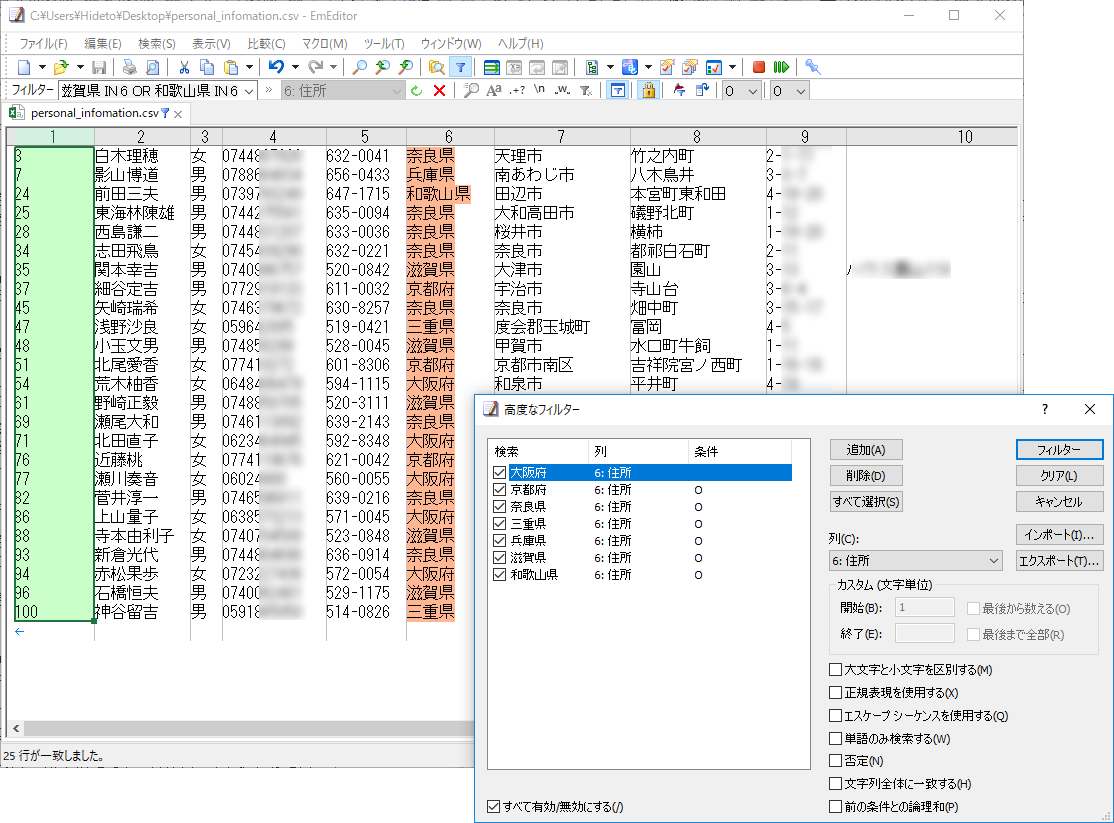
Task: Open New file dropdown arrow
Action: pyautogui.click(x=42, y=67)
